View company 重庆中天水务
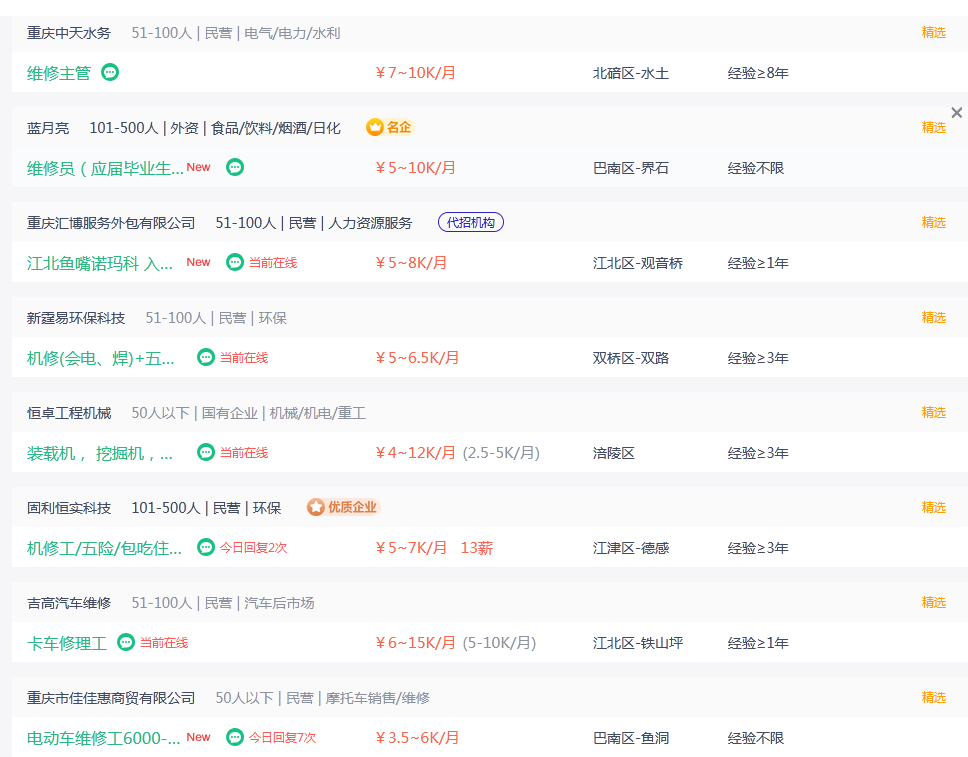968x757 pixels. [x=69, y=33]
